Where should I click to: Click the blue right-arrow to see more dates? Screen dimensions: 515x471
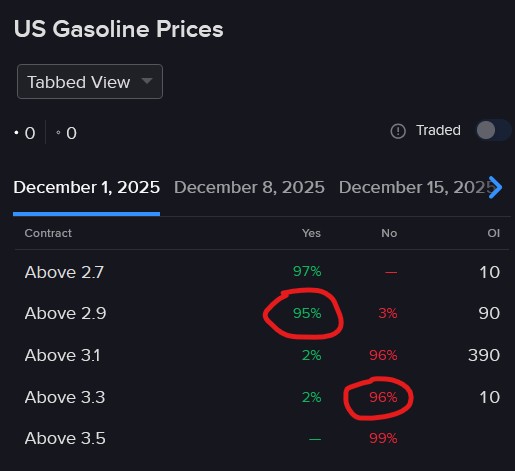pos(495,187)
